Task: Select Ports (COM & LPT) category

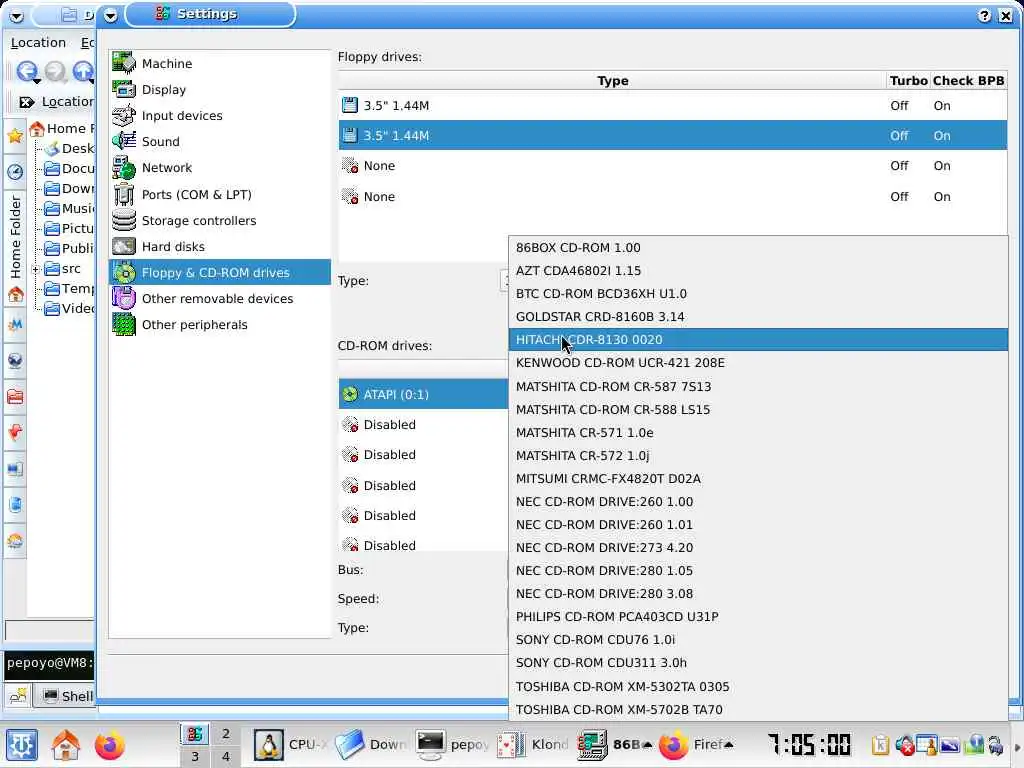Action: click(220, 195)
